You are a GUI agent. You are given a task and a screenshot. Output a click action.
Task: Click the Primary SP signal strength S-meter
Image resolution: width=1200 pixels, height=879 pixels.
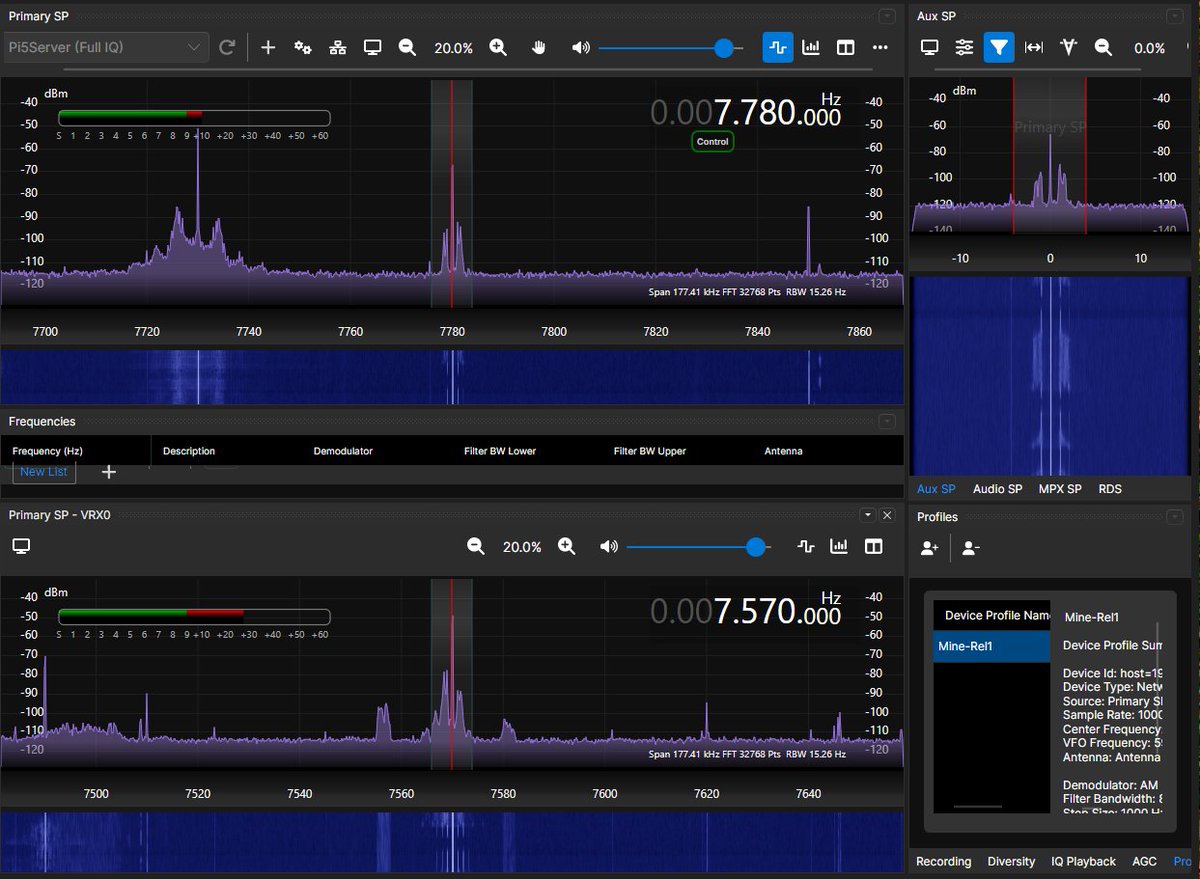point(194,118)
